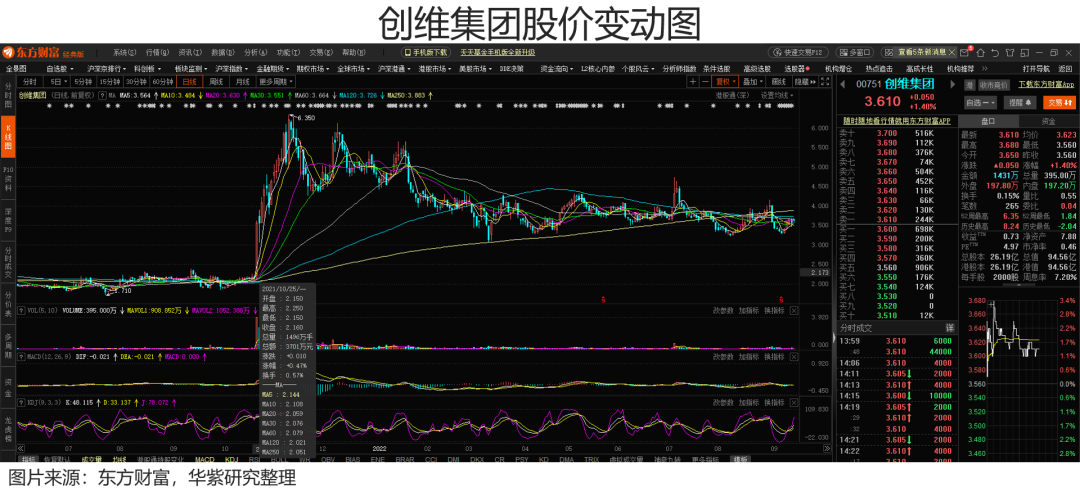Switch to 资金 tab in quote panel
The width and height of the screenshot is (1080, 492).
[x=1049, y=121]
